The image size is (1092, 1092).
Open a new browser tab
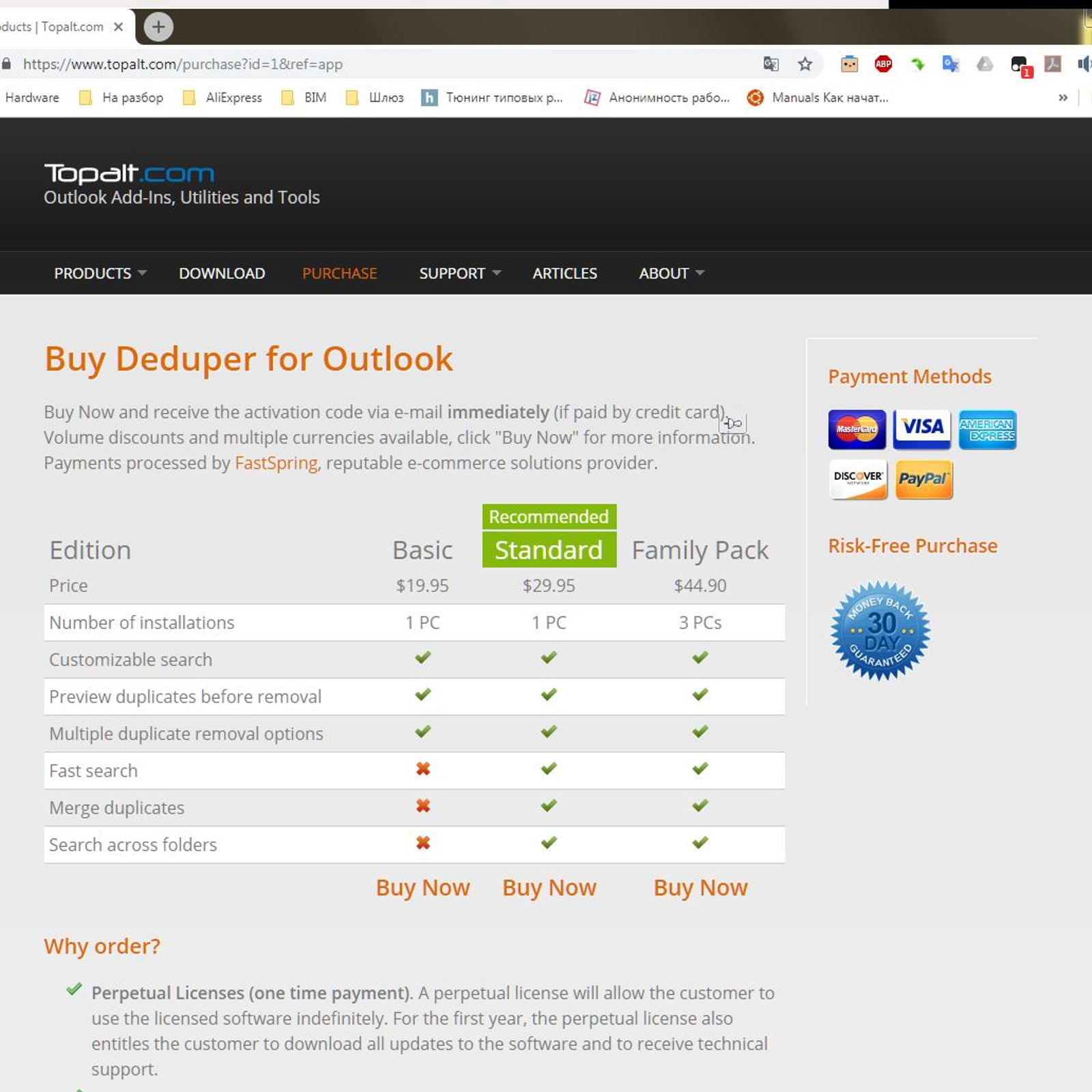click(158, 27)
